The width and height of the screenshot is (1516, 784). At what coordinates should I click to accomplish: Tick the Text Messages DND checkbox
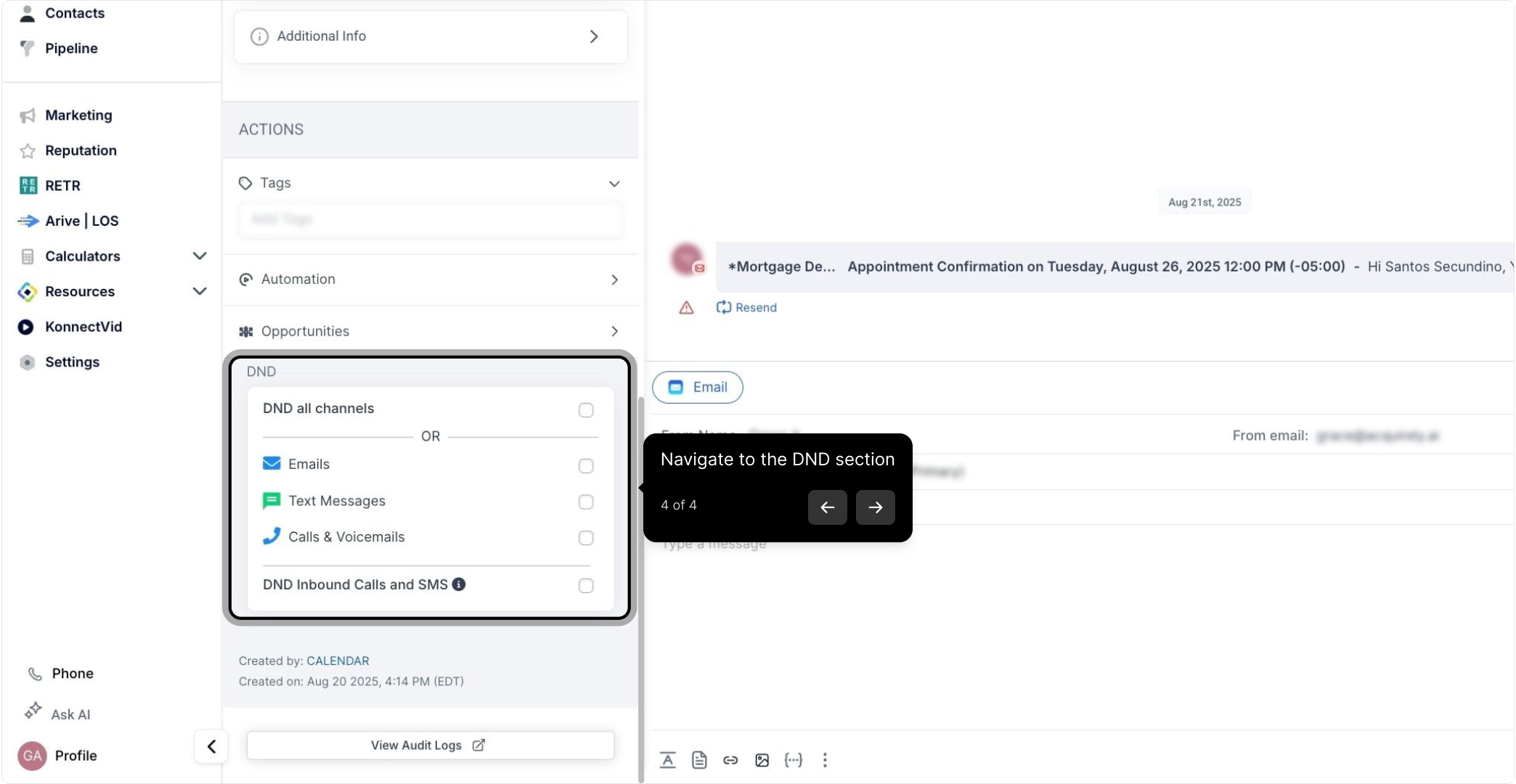coord(586,502)
